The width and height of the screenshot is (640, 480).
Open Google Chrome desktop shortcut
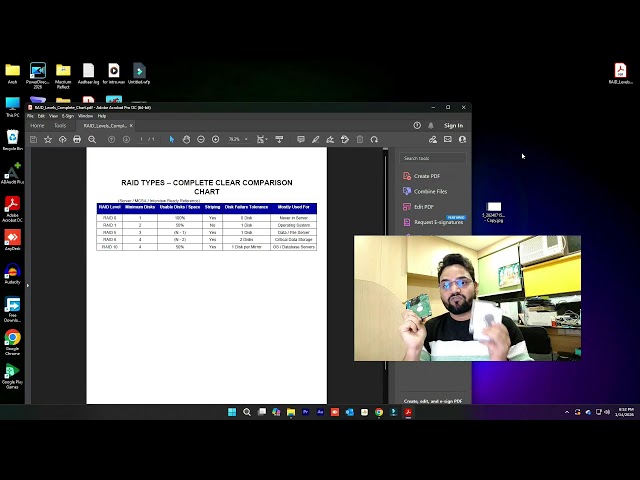(x=13, y=342)
